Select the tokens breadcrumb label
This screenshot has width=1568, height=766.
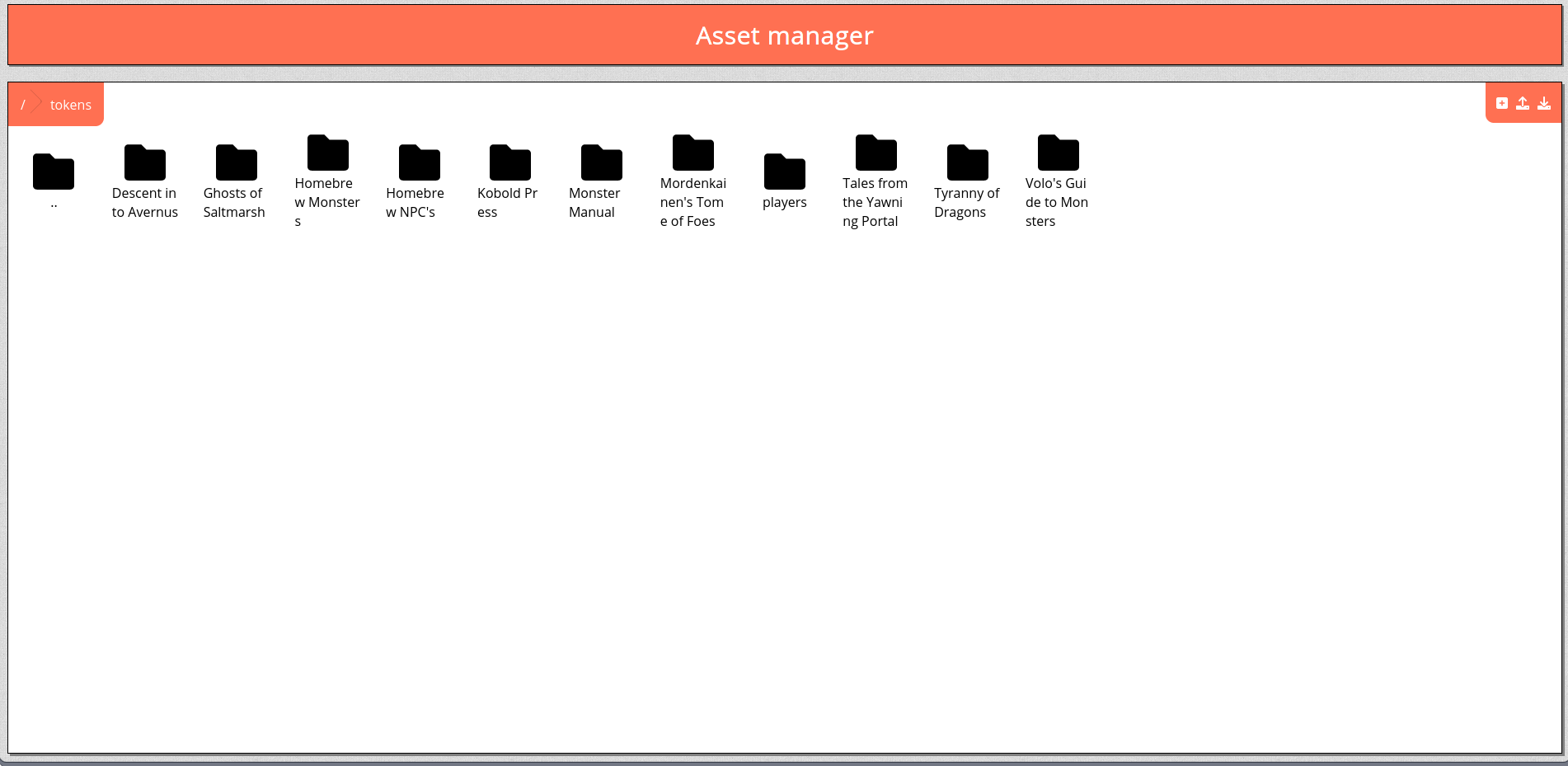[x=70, y=104]
